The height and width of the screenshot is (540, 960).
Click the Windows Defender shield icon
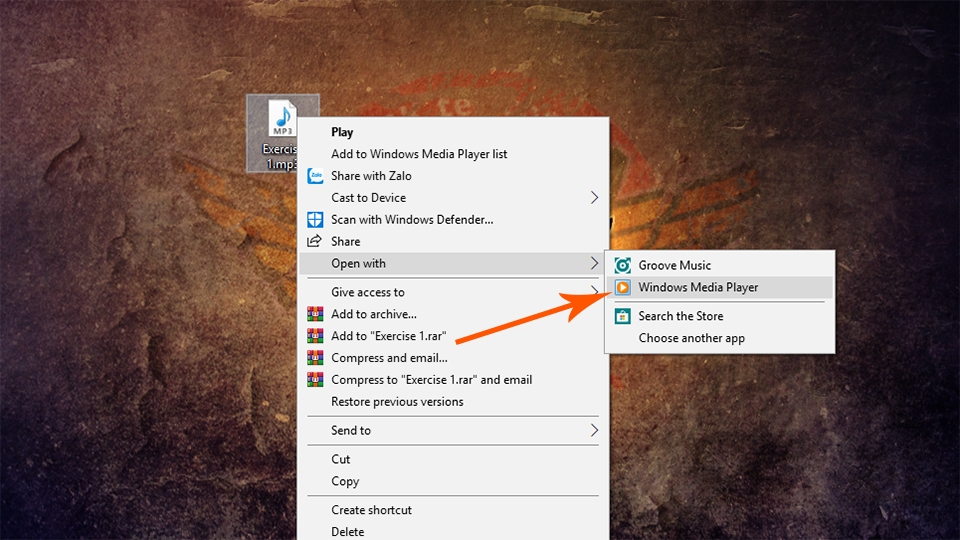pos(315,220)
